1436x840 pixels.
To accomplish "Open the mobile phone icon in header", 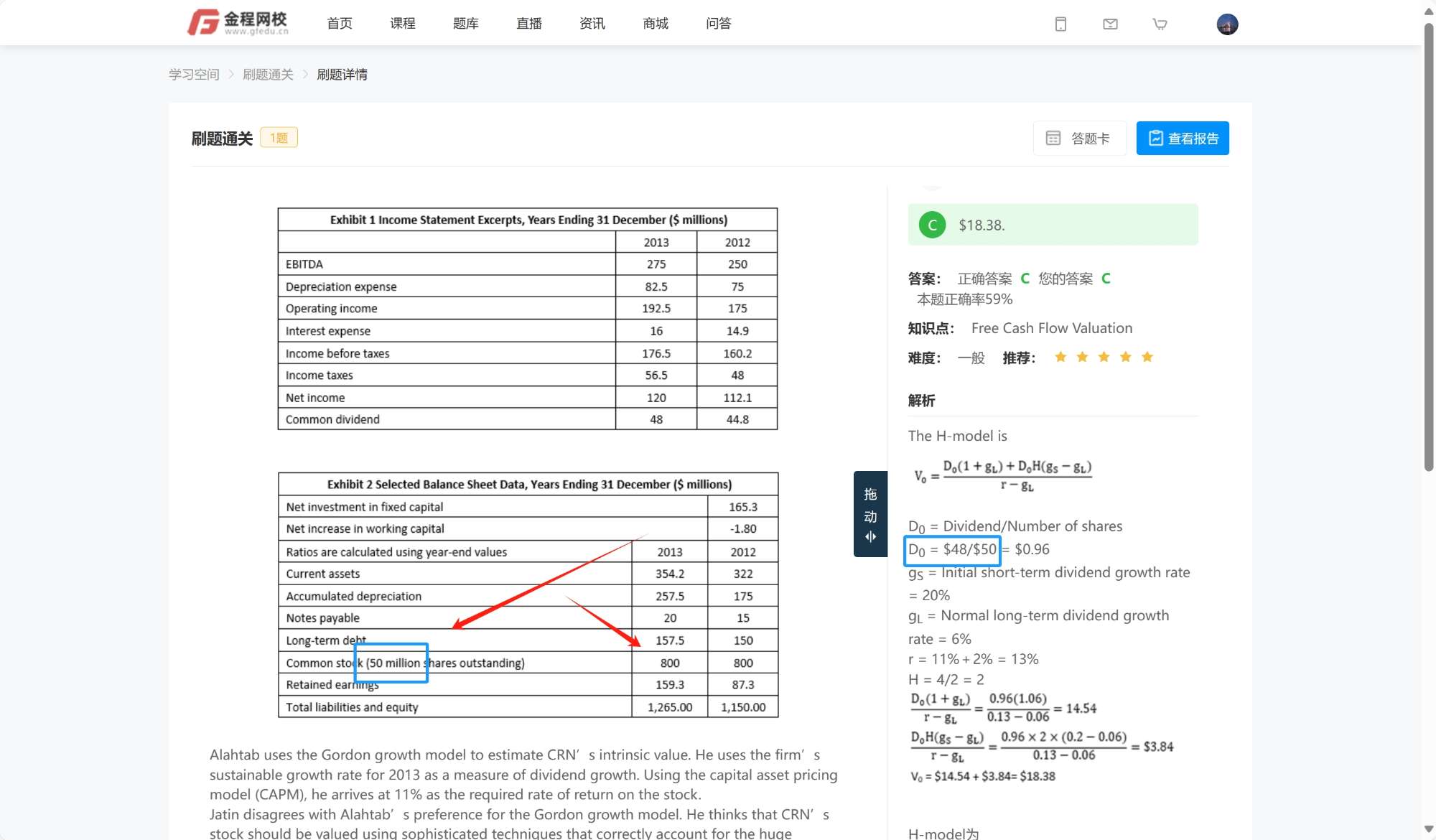I will [1060, 24].
